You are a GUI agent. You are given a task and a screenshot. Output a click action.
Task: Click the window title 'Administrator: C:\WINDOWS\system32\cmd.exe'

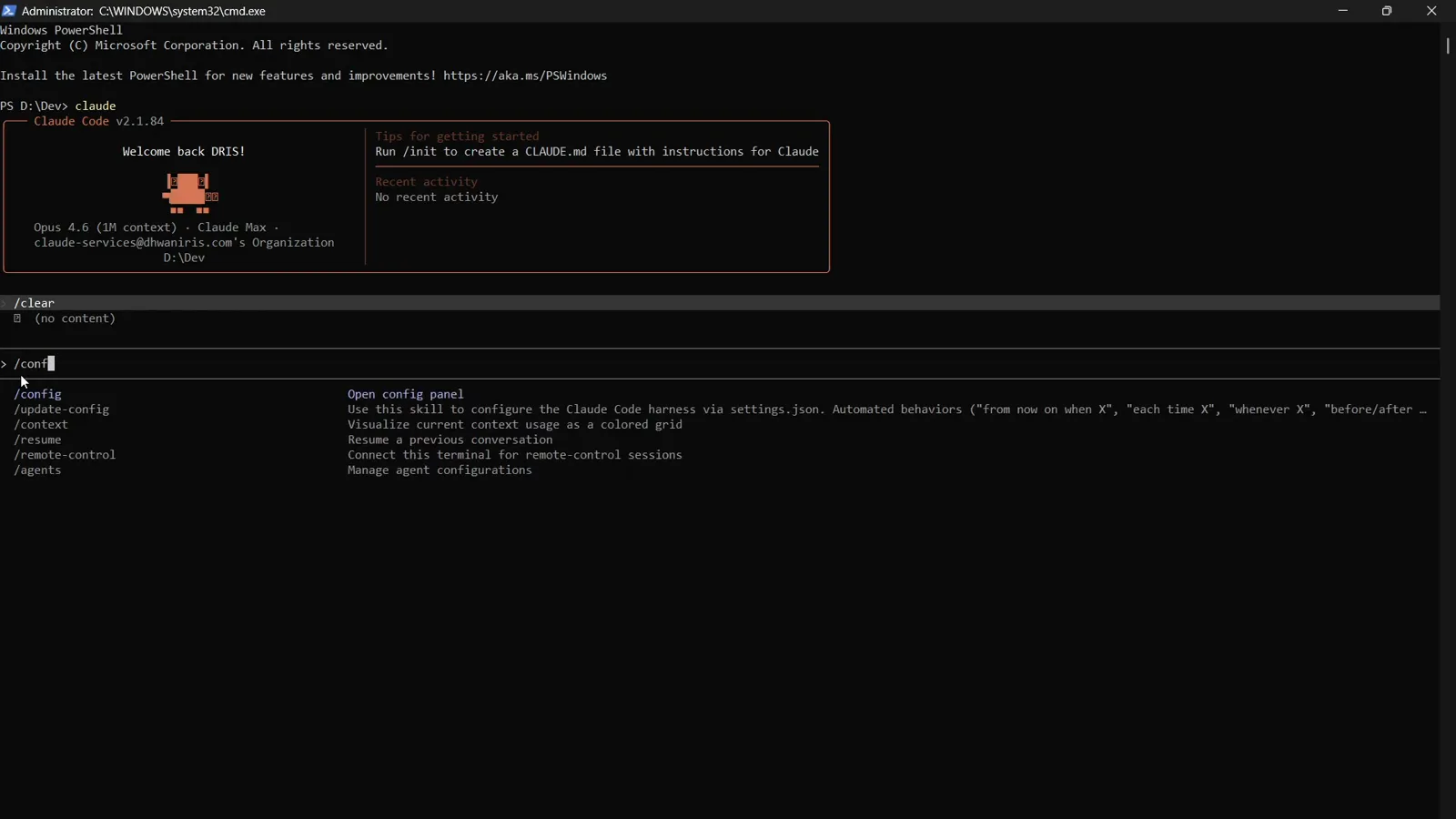[144, 11]
